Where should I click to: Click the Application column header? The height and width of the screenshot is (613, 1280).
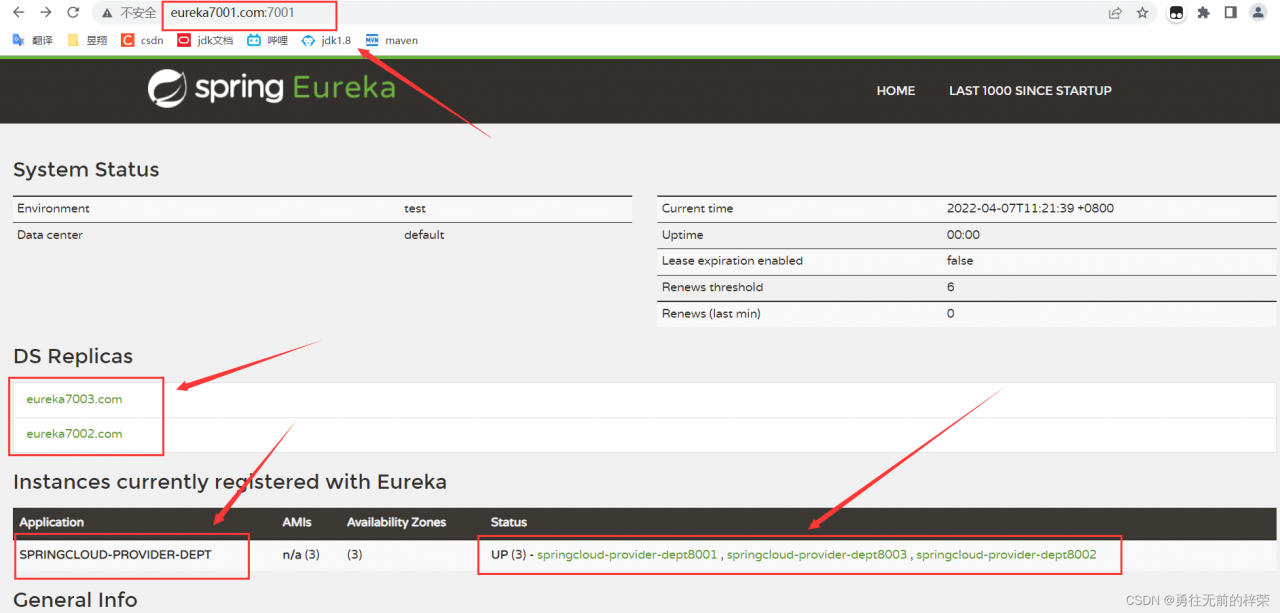[52, 522]
